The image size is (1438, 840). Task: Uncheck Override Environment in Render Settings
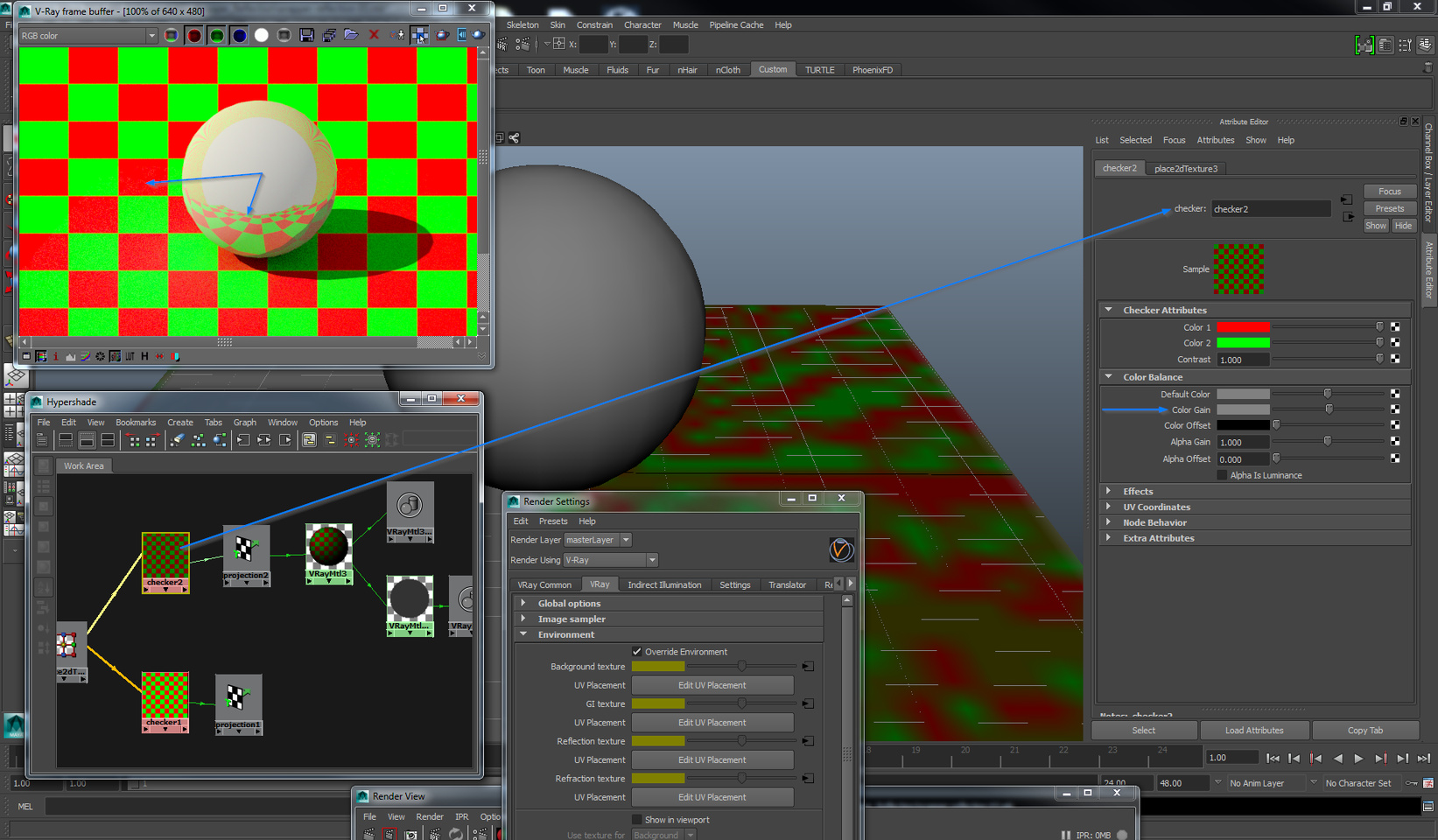pyautogui.click(x=637, y=652)
